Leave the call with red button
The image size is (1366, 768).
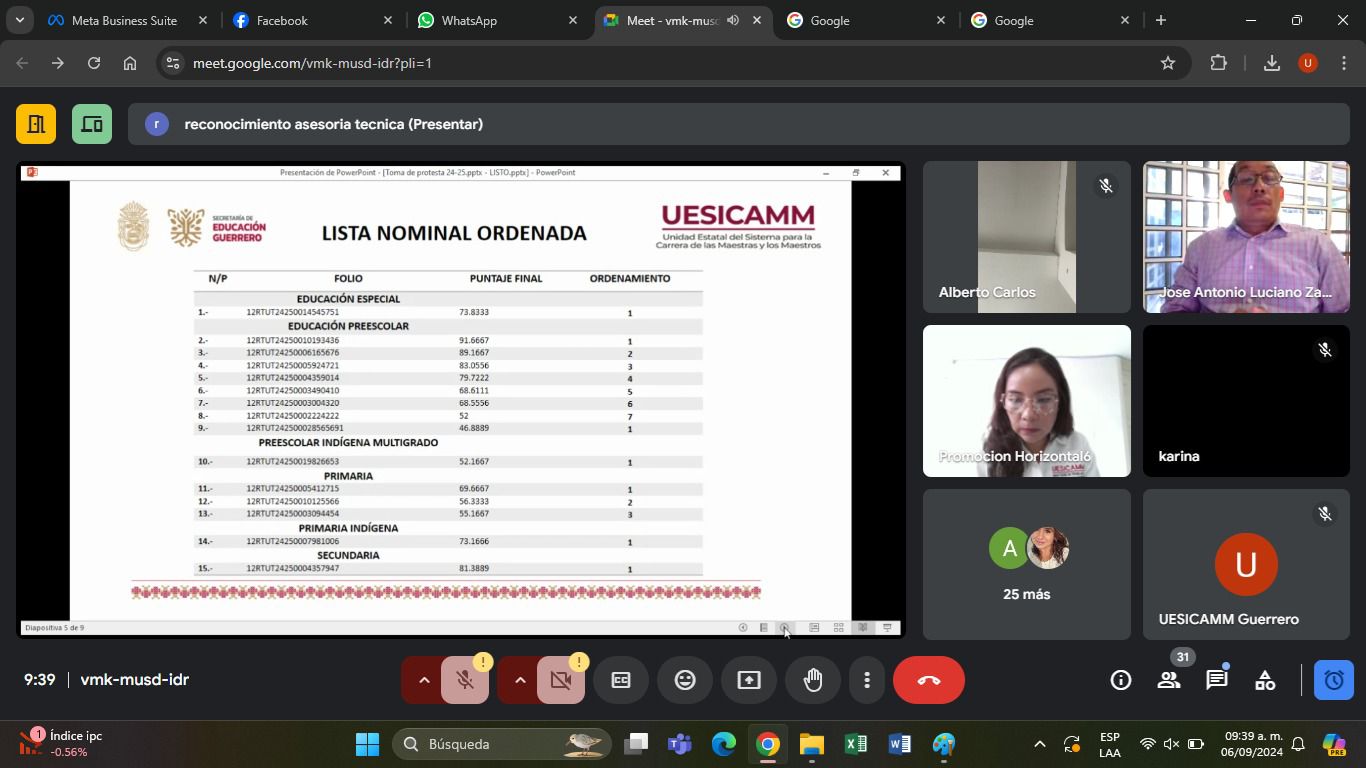coord(928,680)
